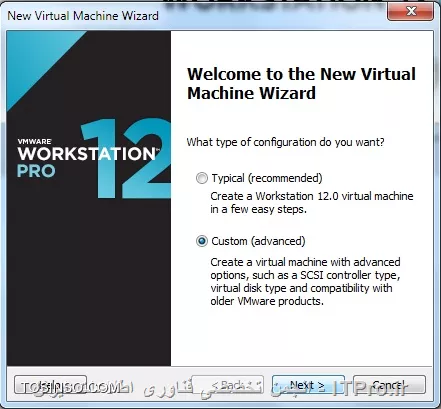Click the New Virtual Machine Wizard title bar

pos(83,16)
